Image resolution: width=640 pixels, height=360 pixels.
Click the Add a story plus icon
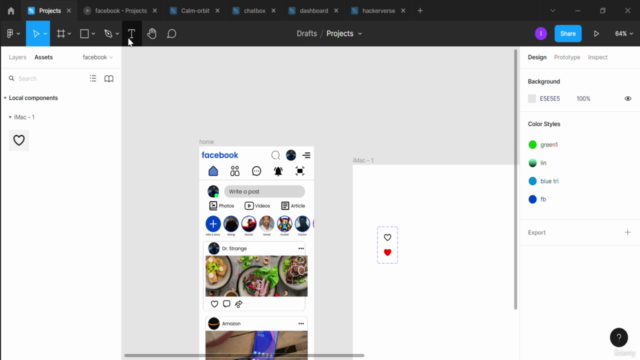tap(213, 224)
